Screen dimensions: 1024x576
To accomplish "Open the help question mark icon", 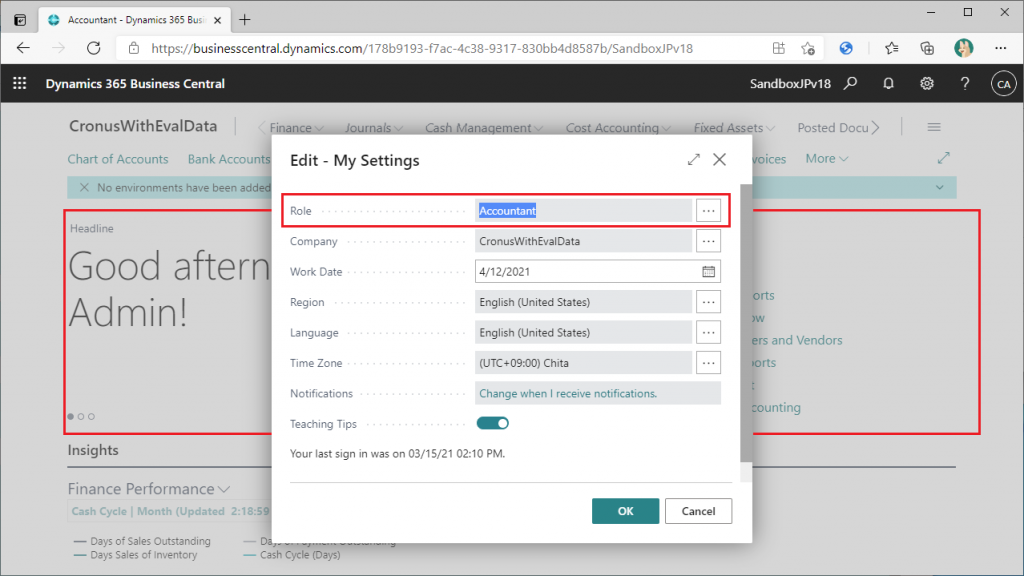I will pyautogui.click(x=965, y=84).
